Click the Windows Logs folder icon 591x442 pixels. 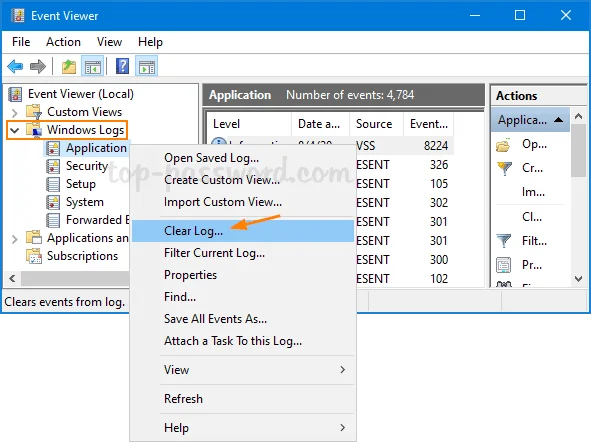pos(34,130)
